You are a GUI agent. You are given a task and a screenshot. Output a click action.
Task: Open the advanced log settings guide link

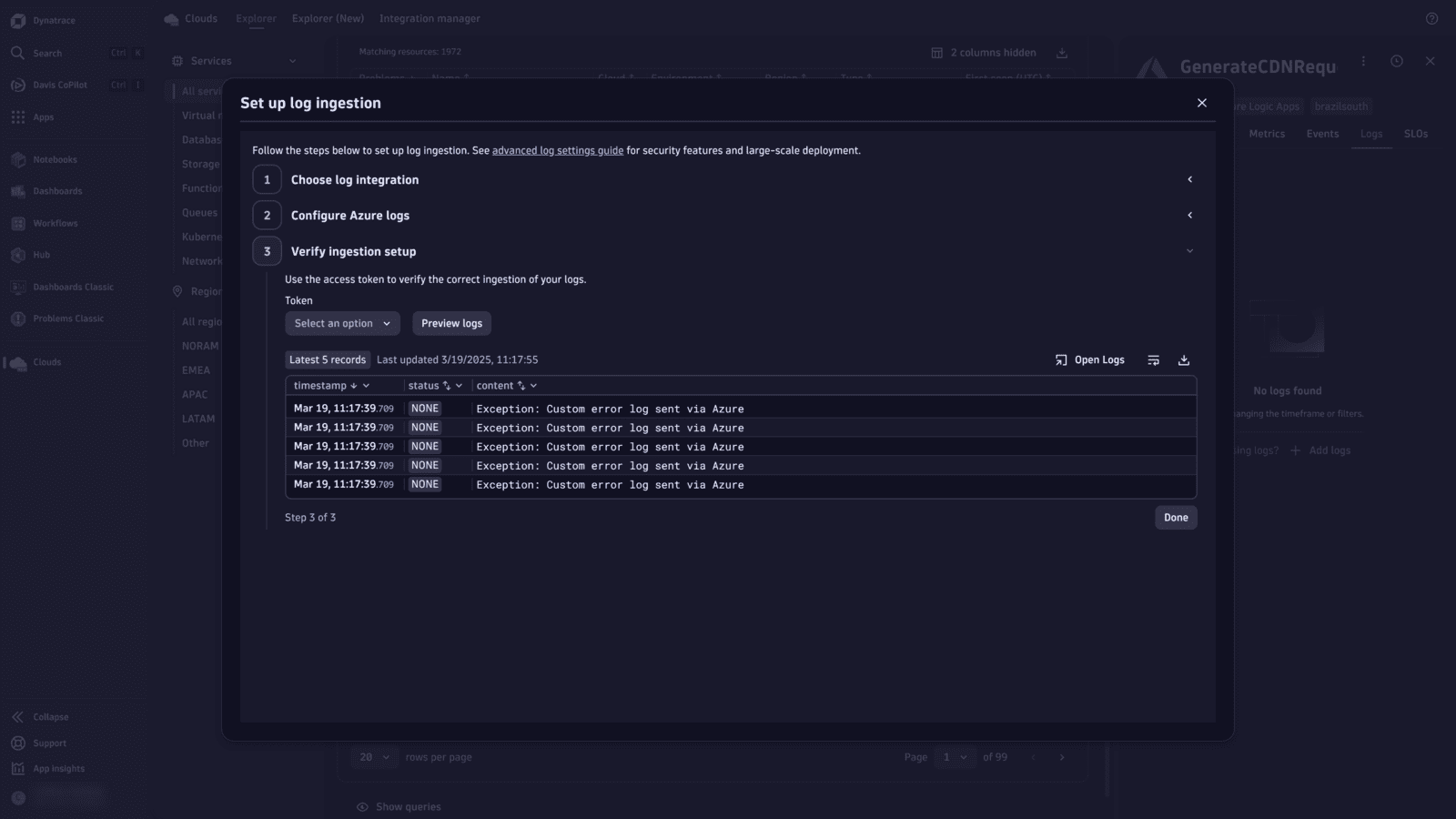[557, 150]
